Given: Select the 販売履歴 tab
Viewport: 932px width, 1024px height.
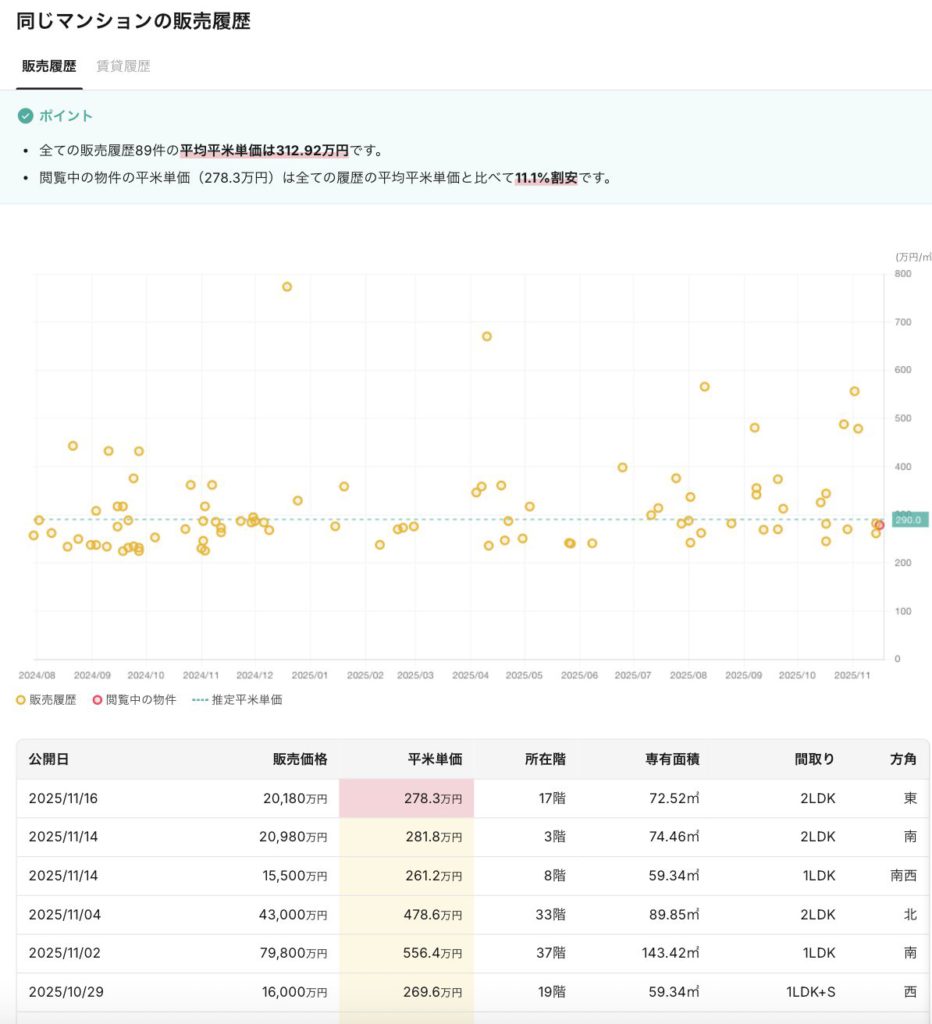Looking at the screenshot, I should coord(49,66).
